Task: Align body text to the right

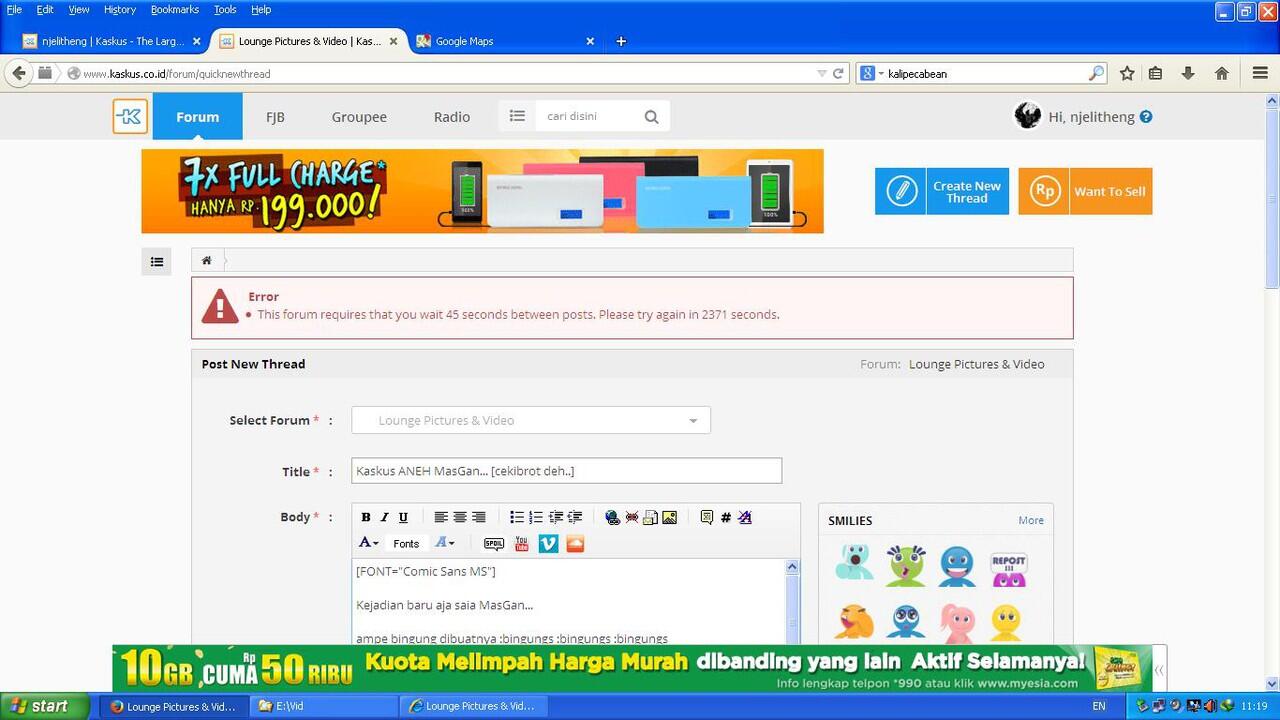Action: 479,517
